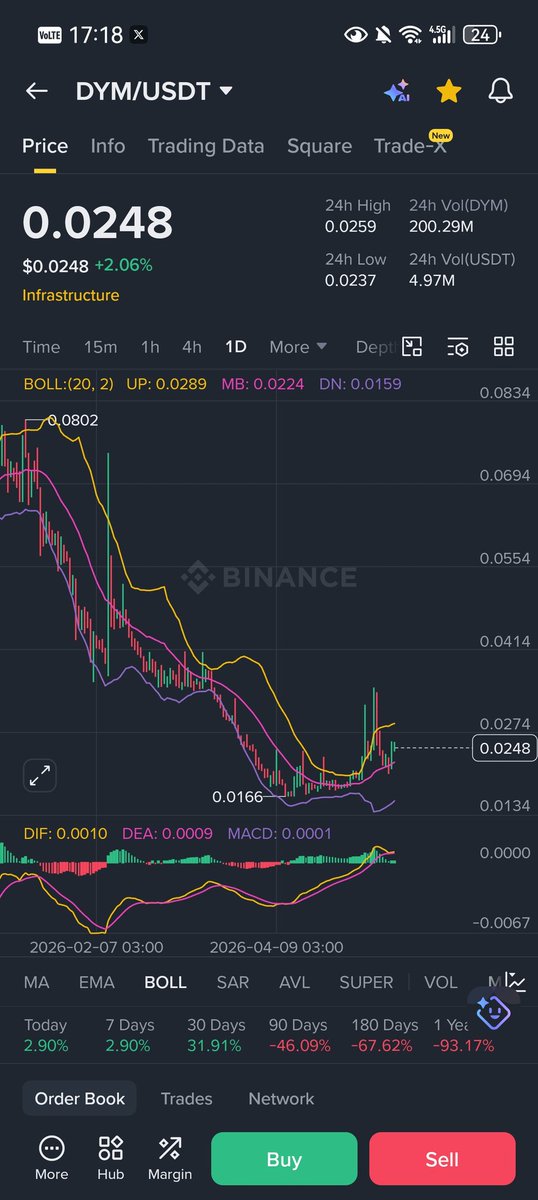Select the SAR indicator
This screenshot has height=1200, width=538.
tap(233, 982)
